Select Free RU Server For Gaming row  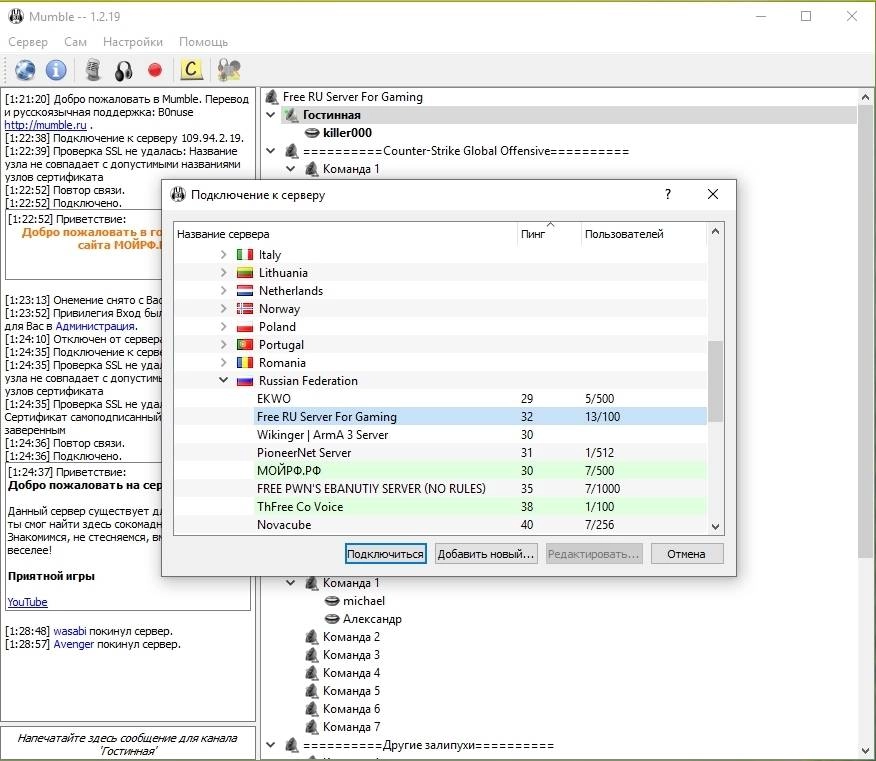pyautogui.click(x=440, y=417)
